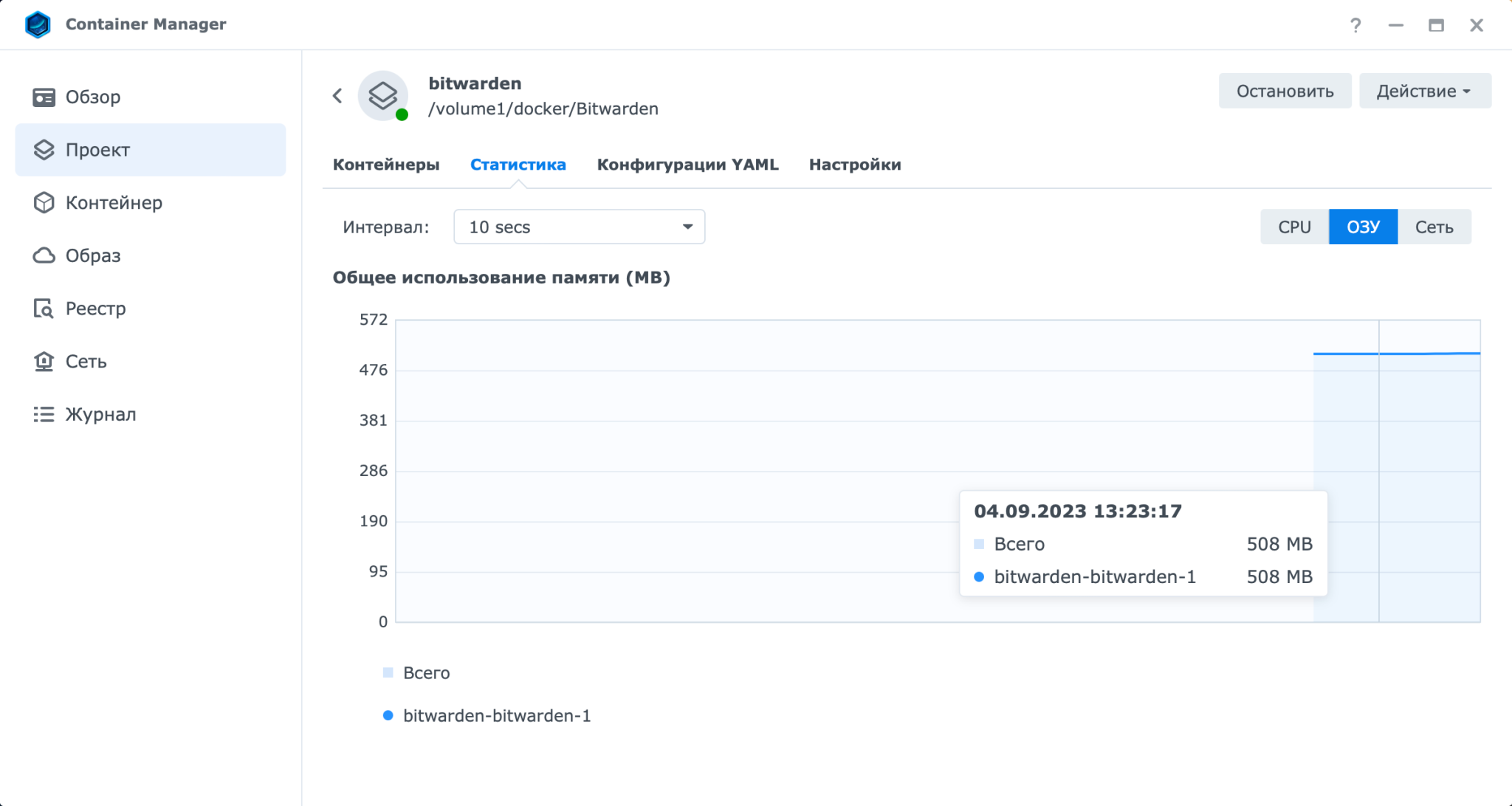This screenshot has width=1512, height=806.
Task: Maximize the Container Manager window
Action: [x=1436, y=25]
